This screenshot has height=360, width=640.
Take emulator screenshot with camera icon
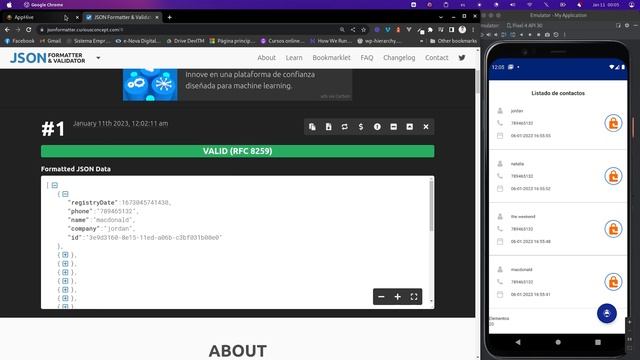click(x=547, y=35)
